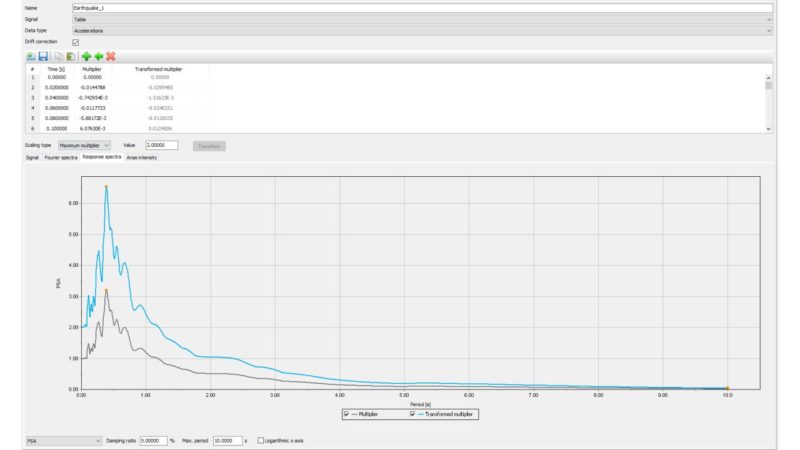Switch to the Fourier spectra tab
This screenshot has width=800, height=450.
tap(61, 157)
